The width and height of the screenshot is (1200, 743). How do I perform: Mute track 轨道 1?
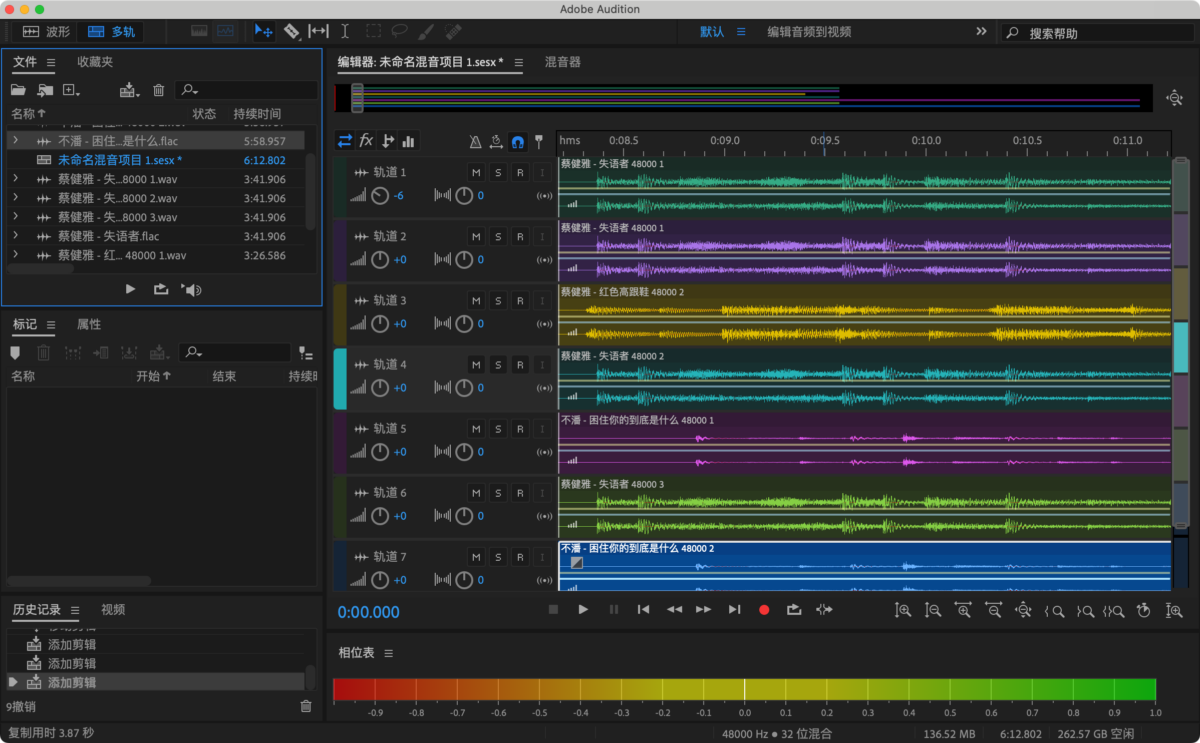coord(476,172)
